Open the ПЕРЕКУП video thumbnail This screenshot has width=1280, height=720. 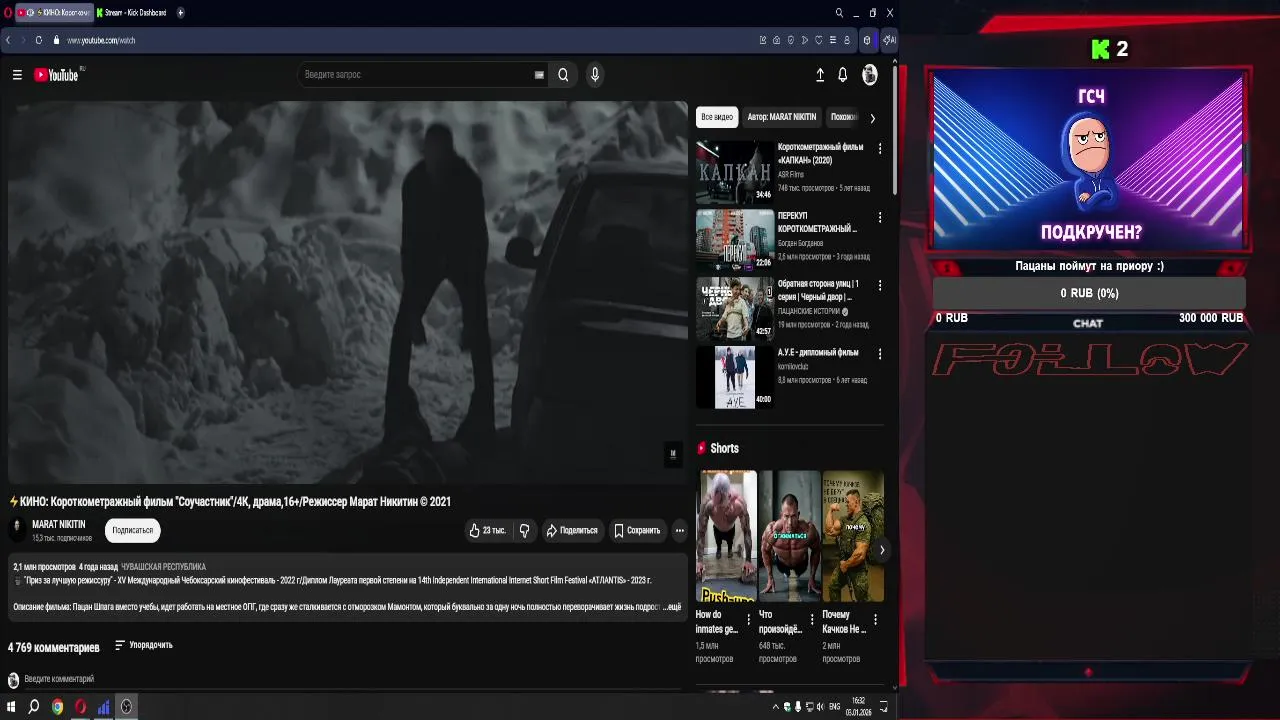click(735, 240)
